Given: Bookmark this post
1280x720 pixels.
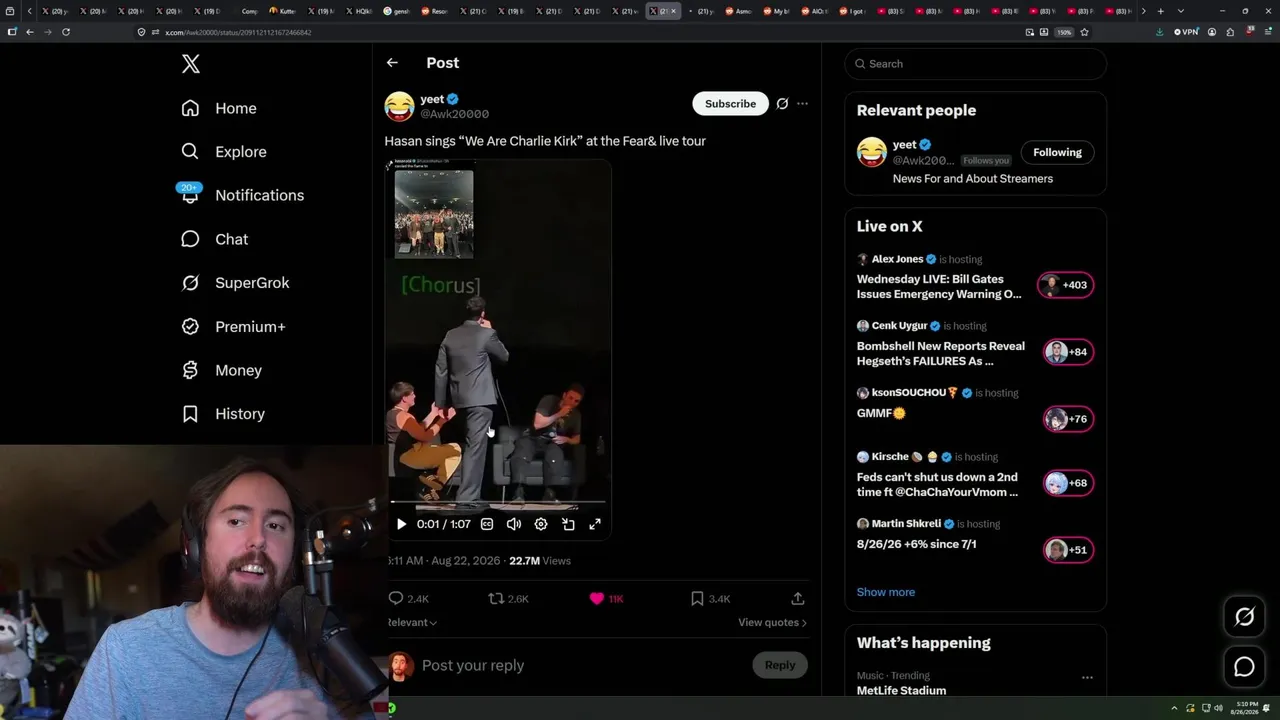Looking at the screenshot, I should pyautogui.click(x=697, y=598).
